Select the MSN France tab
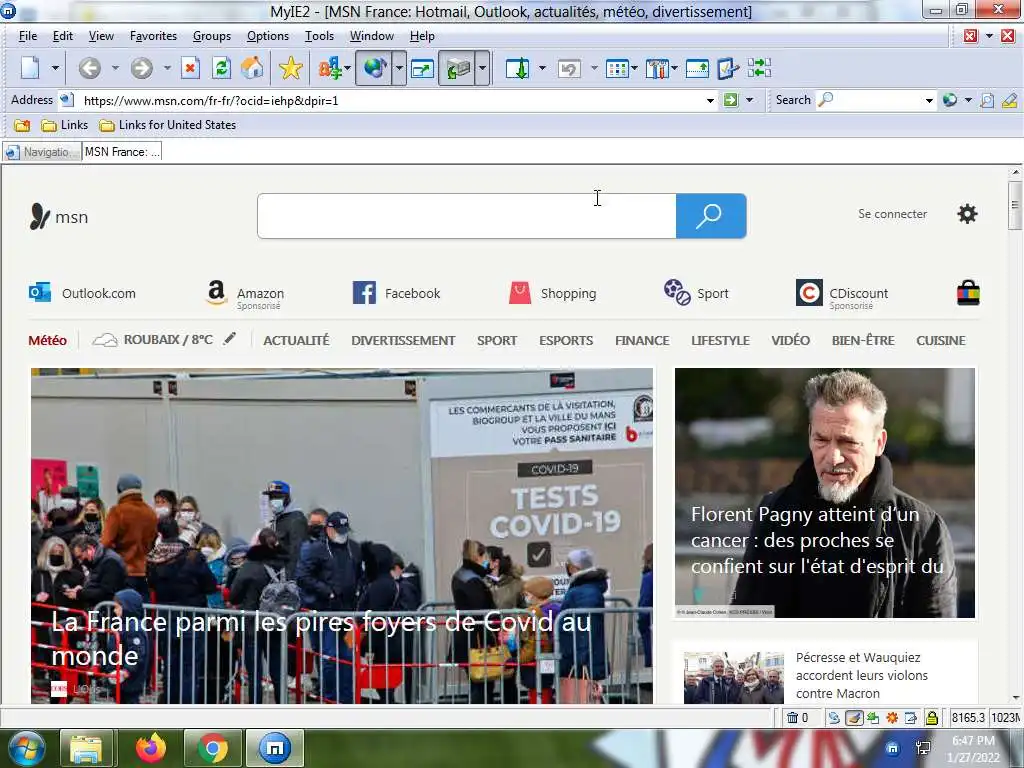The image size is (1024, 768). (x=121, y=152)
